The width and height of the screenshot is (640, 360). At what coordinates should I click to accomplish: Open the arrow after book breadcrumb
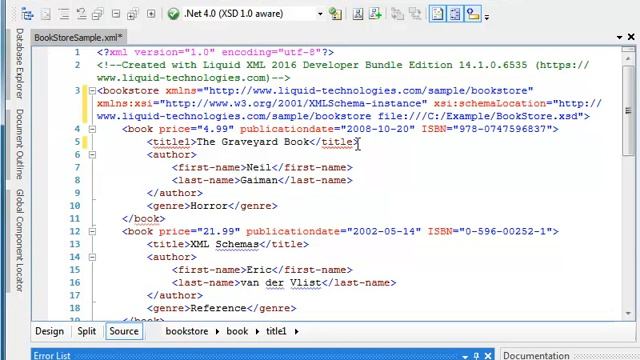click(257, 331)
